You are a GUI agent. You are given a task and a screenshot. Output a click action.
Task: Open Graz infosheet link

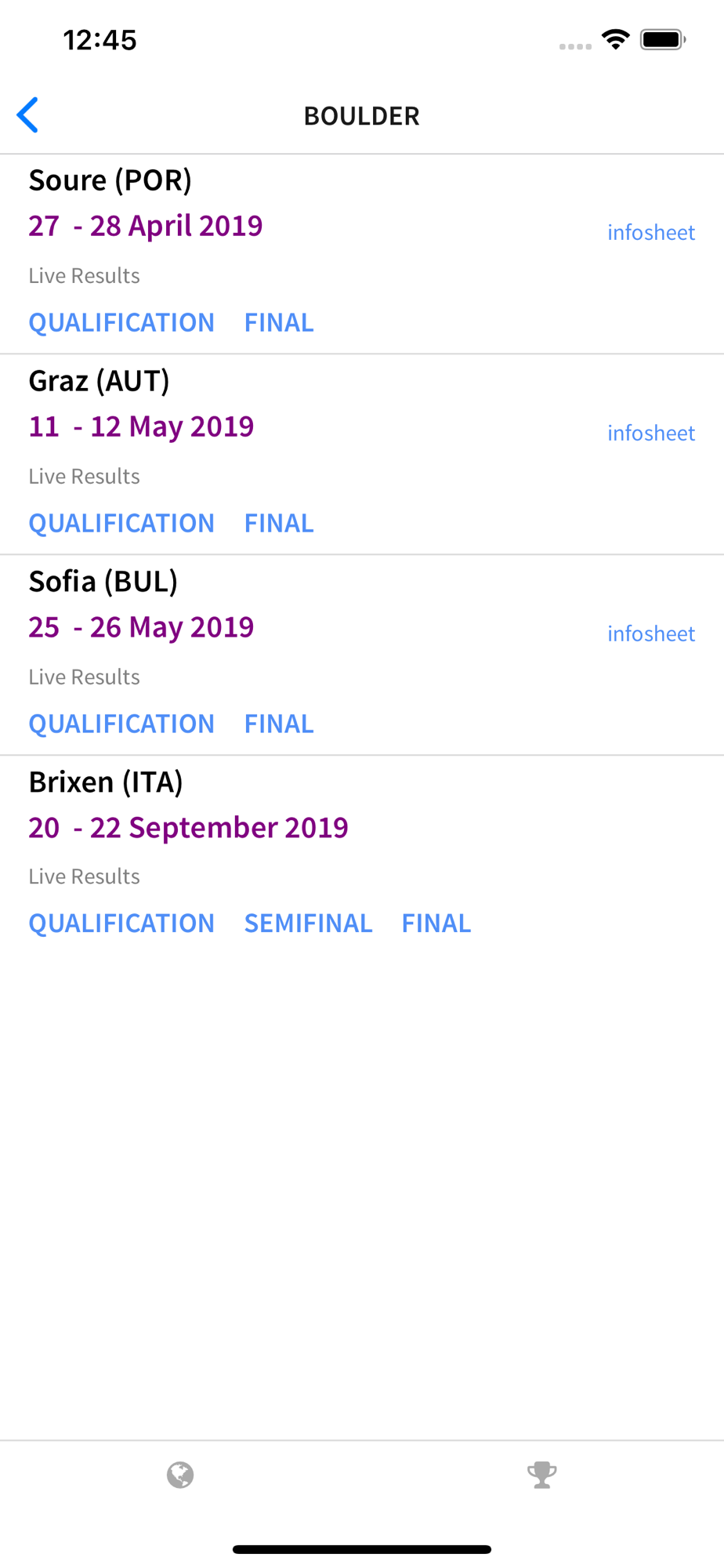click(651, 433)
